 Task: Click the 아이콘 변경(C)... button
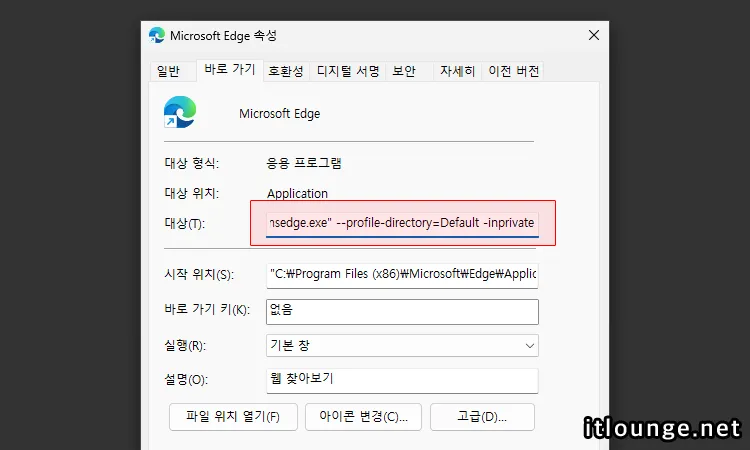pyautogui.click(x=364, y=417)
